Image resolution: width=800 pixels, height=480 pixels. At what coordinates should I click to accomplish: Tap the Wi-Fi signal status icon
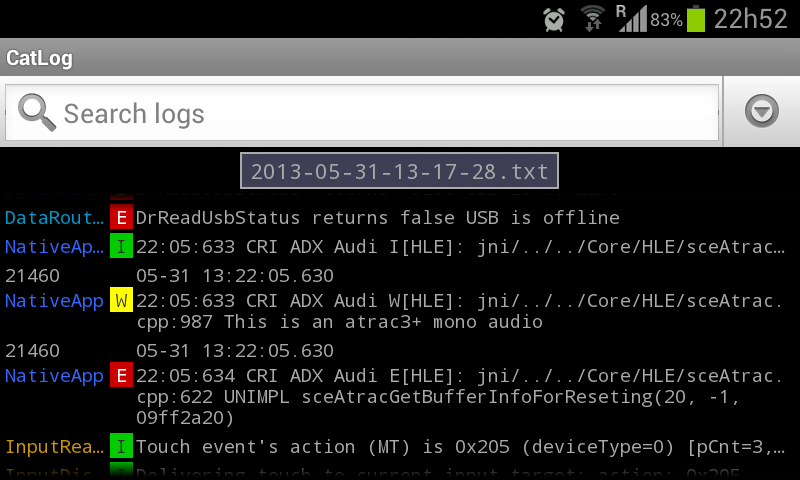point(593,18)
